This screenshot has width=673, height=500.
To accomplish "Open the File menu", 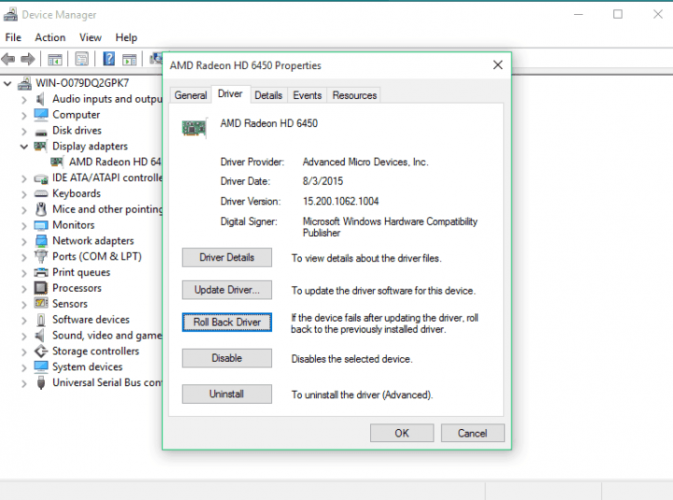I will click(13, 38).
